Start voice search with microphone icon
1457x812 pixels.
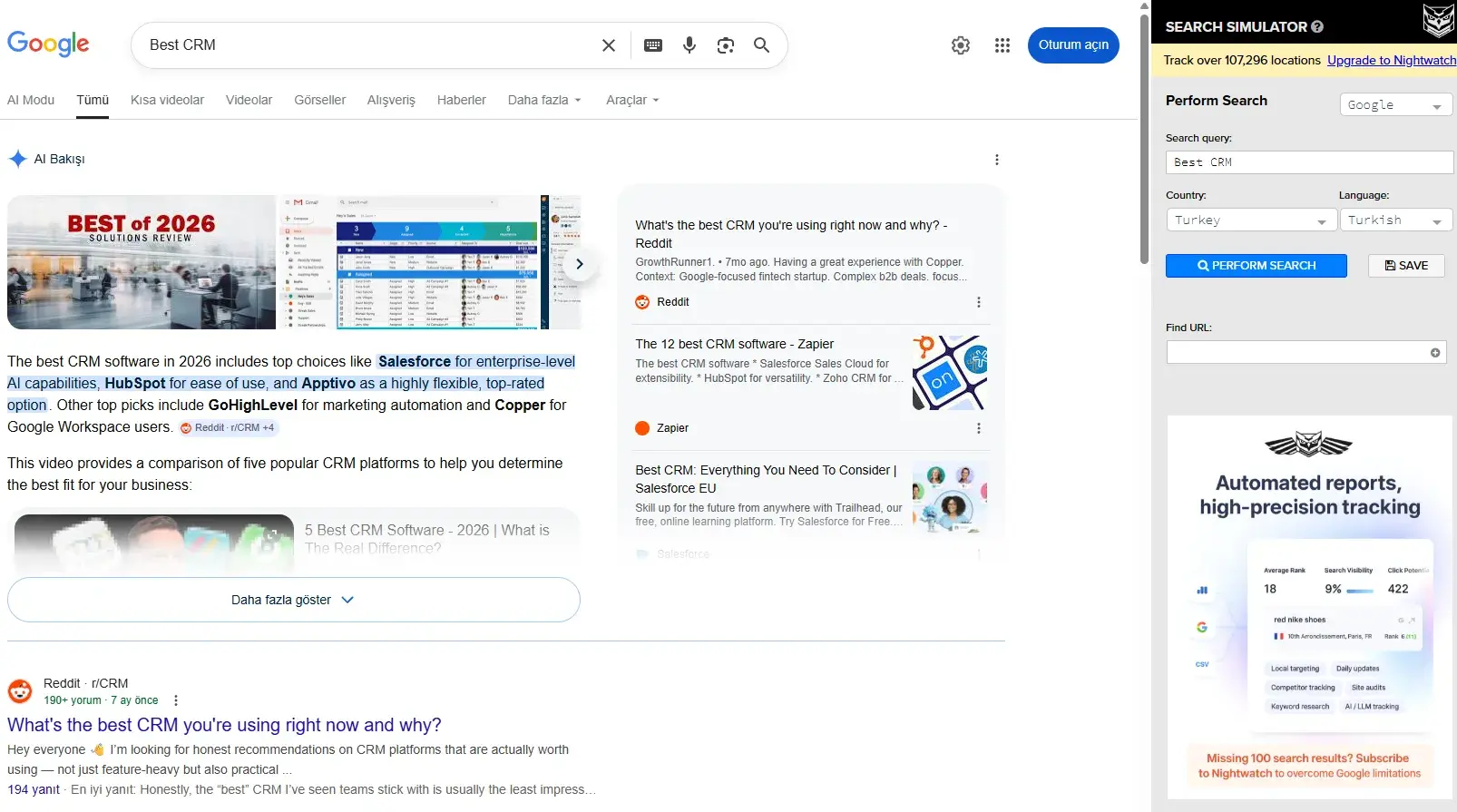tap(689, 45)
